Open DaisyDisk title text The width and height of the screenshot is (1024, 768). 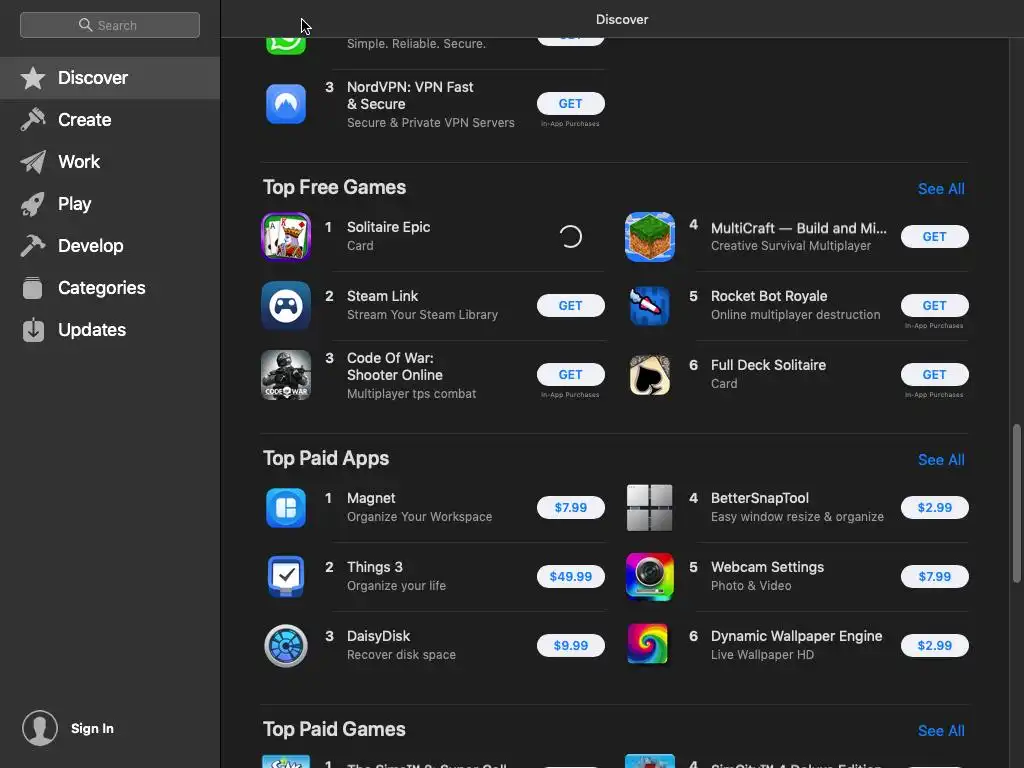379,636
